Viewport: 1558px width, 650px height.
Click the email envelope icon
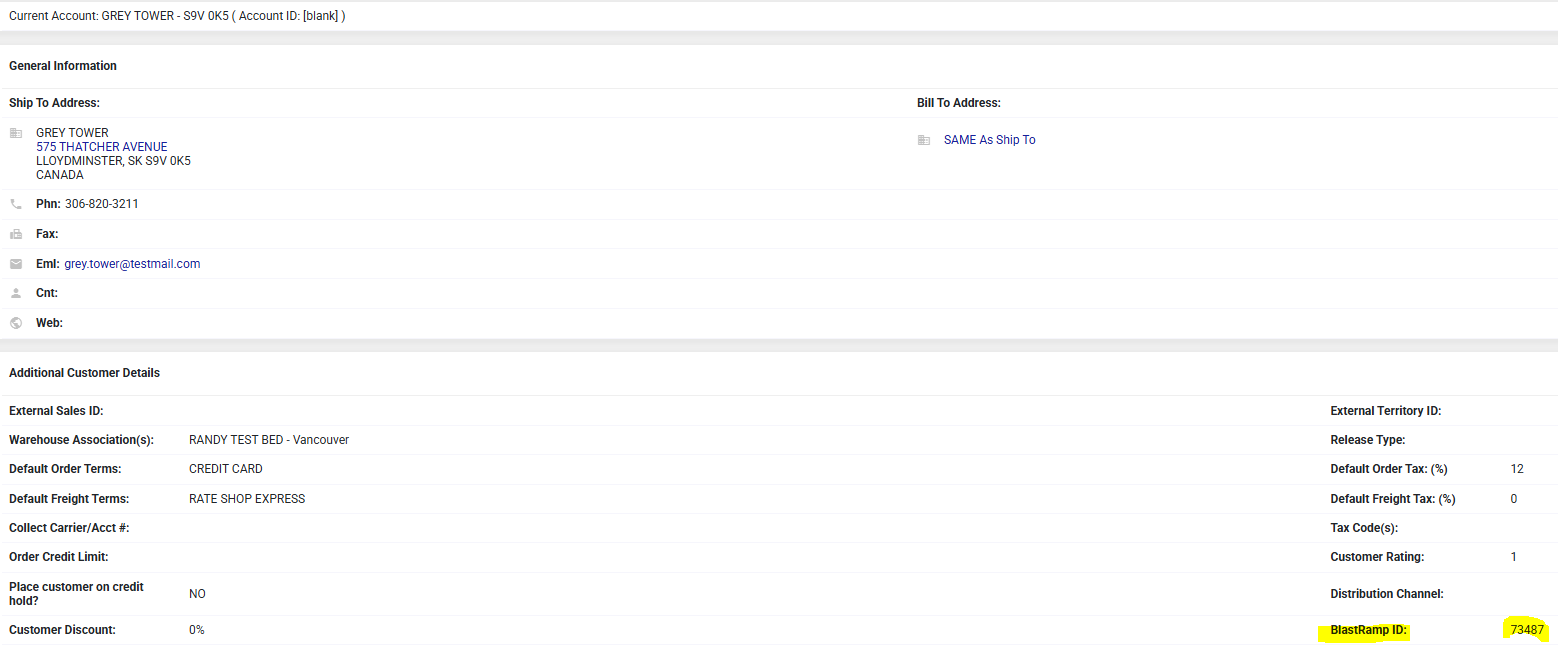(16, 264)
